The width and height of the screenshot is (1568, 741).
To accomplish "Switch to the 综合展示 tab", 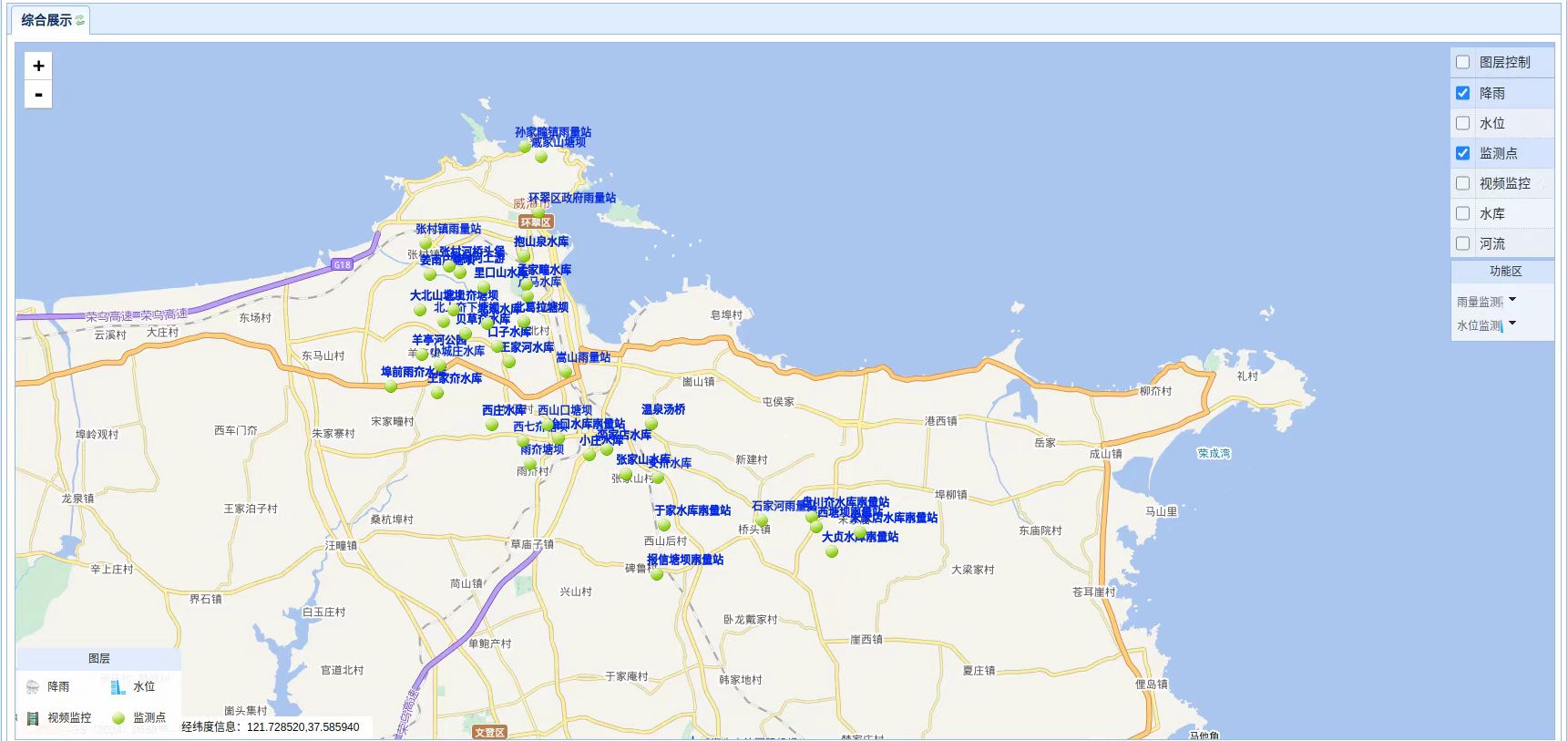I will (47, 20).
